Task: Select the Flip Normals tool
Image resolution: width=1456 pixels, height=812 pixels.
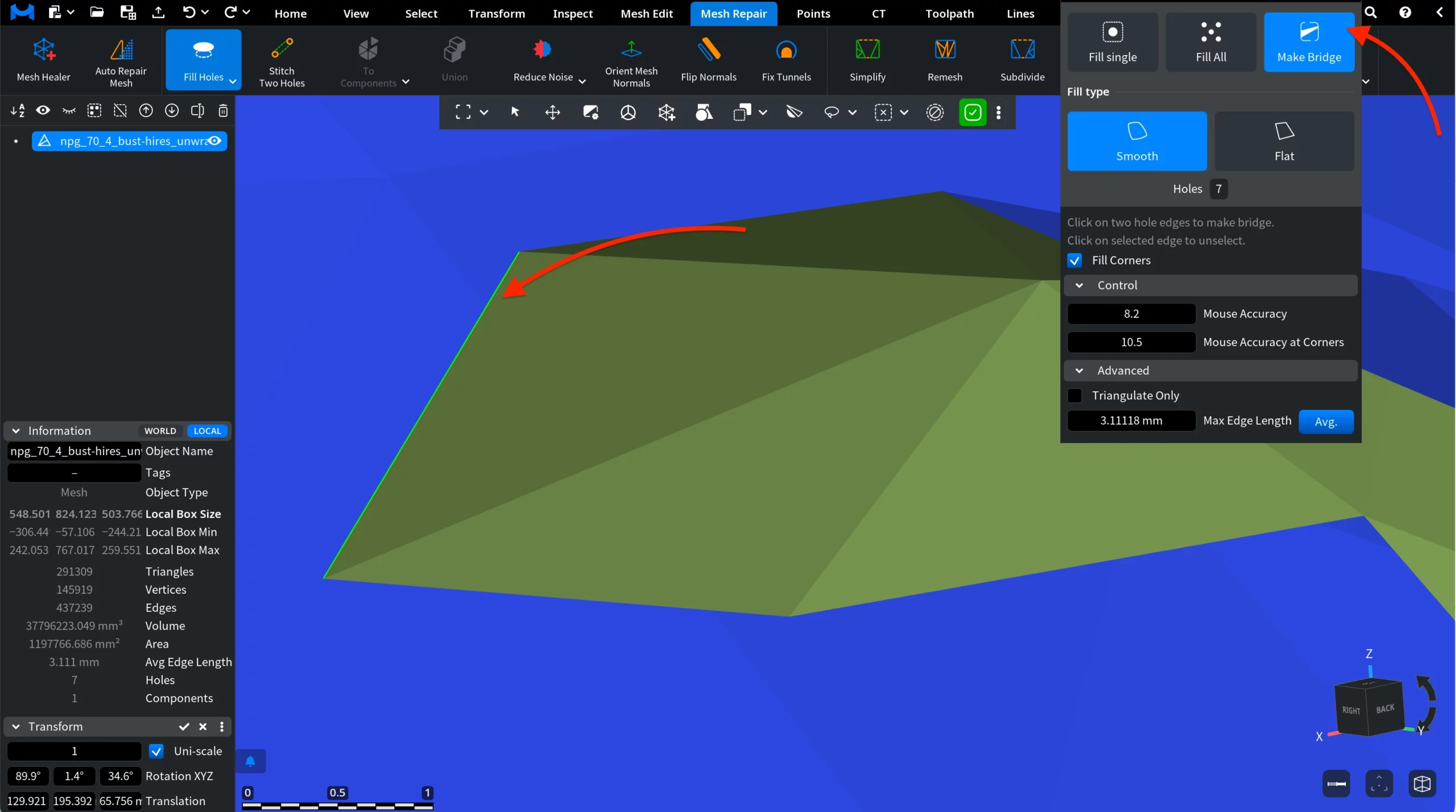Action: click(709, 60)
